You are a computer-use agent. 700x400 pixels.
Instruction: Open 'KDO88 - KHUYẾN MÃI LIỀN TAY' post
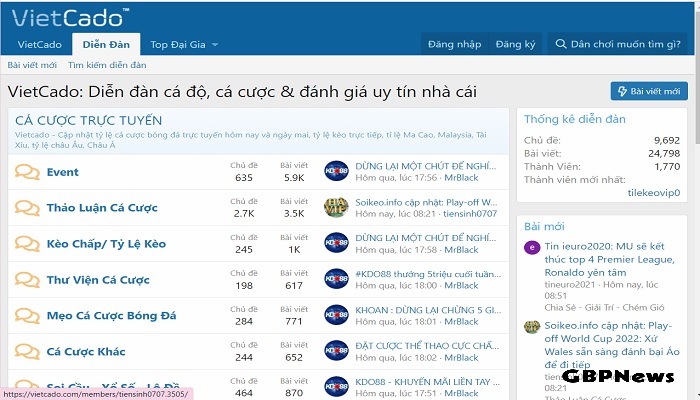click(427, 382)
